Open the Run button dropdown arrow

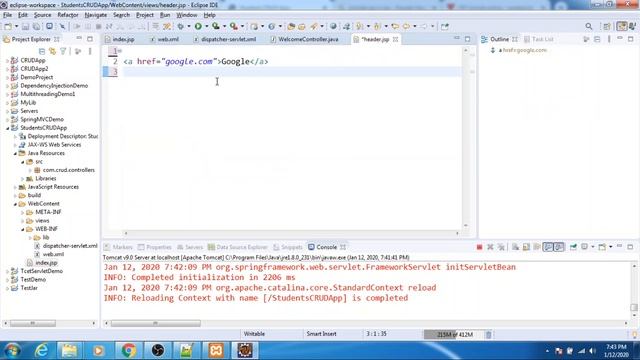[x=206, y=27]
